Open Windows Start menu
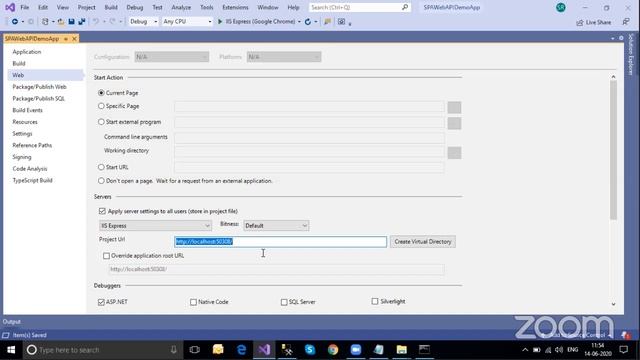This screenshot has height=360, width=640. pyautogui.click(x=11, y=350)
